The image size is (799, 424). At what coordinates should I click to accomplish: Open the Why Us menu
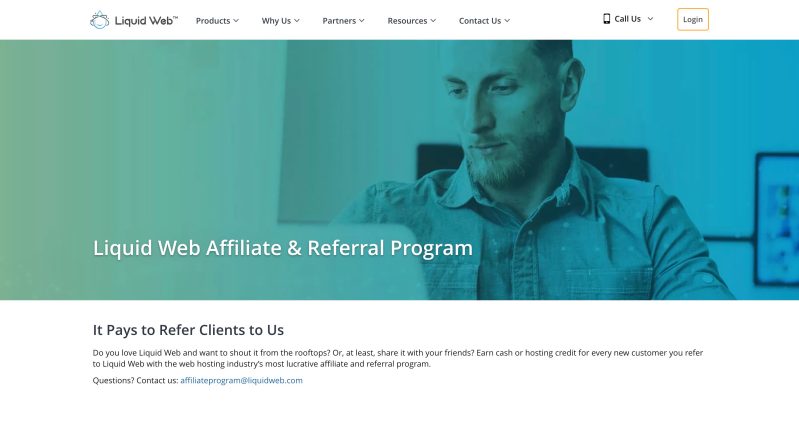click(x=276, y=21)
